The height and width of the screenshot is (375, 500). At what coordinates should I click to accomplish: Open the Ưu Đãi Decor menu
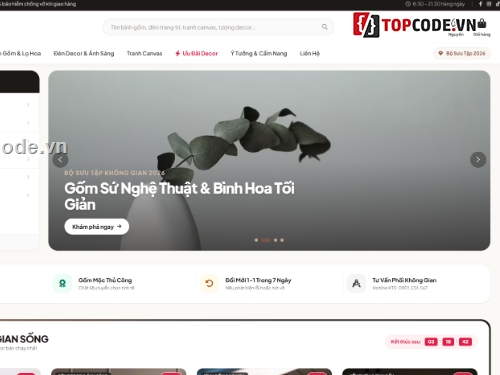[197, 53]
